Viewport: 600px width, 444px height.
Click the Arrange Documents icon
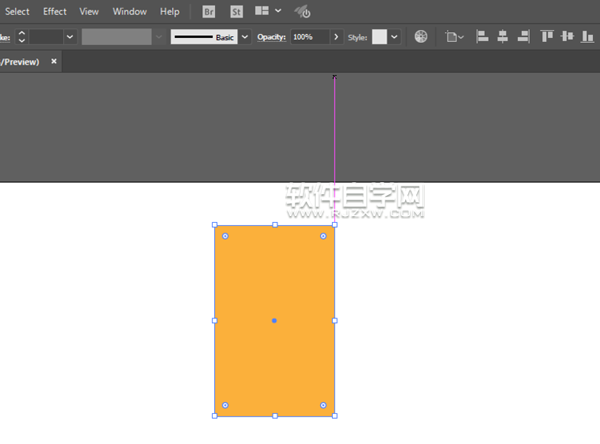coord(262,12)
